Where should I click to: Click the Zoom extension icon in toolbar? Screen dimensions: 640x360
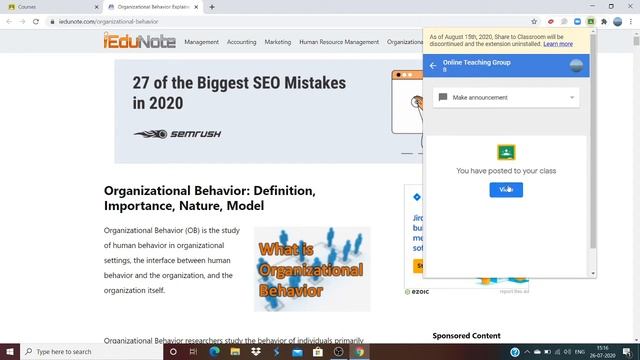click(x=577, y=22)
